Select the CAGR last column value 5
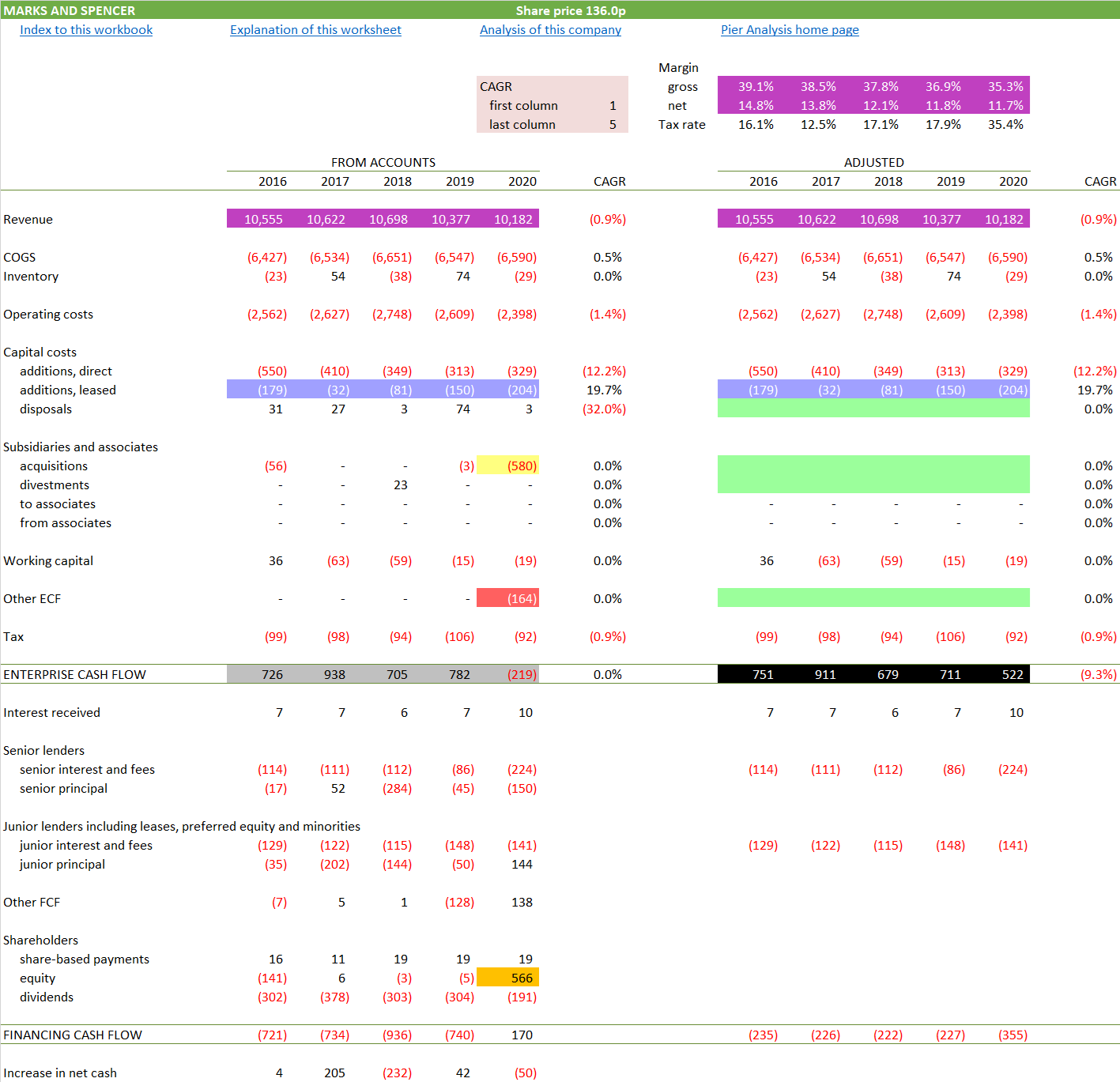 click(x=613, y=125)
